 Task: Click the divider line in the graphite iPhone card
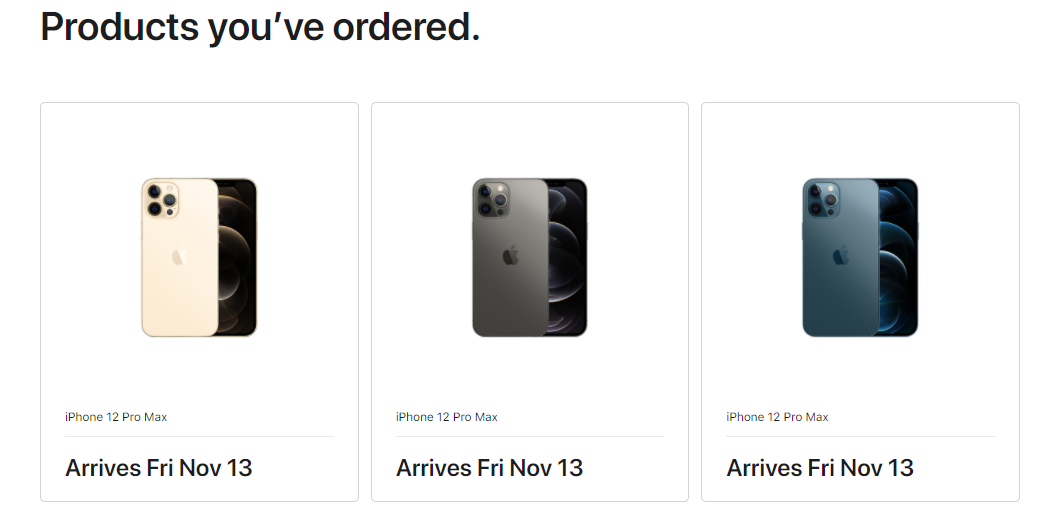529,436
